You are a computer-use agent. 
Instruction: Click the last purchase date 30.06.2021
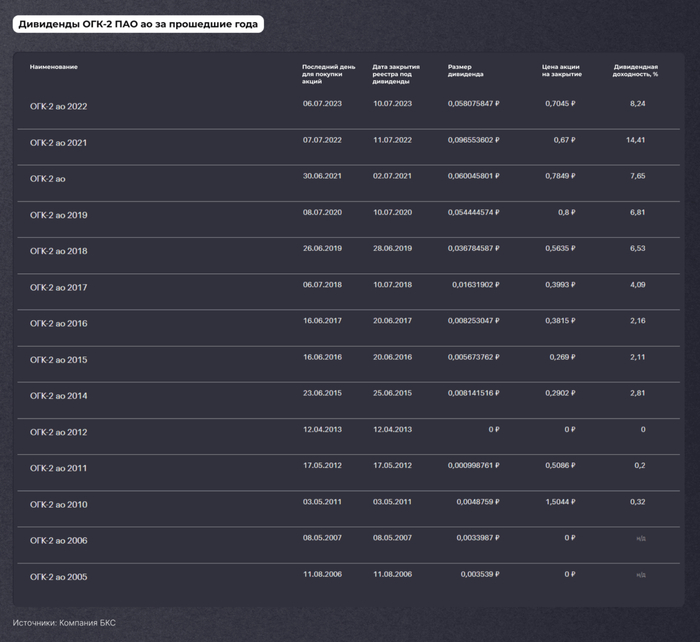coord(322,176)
